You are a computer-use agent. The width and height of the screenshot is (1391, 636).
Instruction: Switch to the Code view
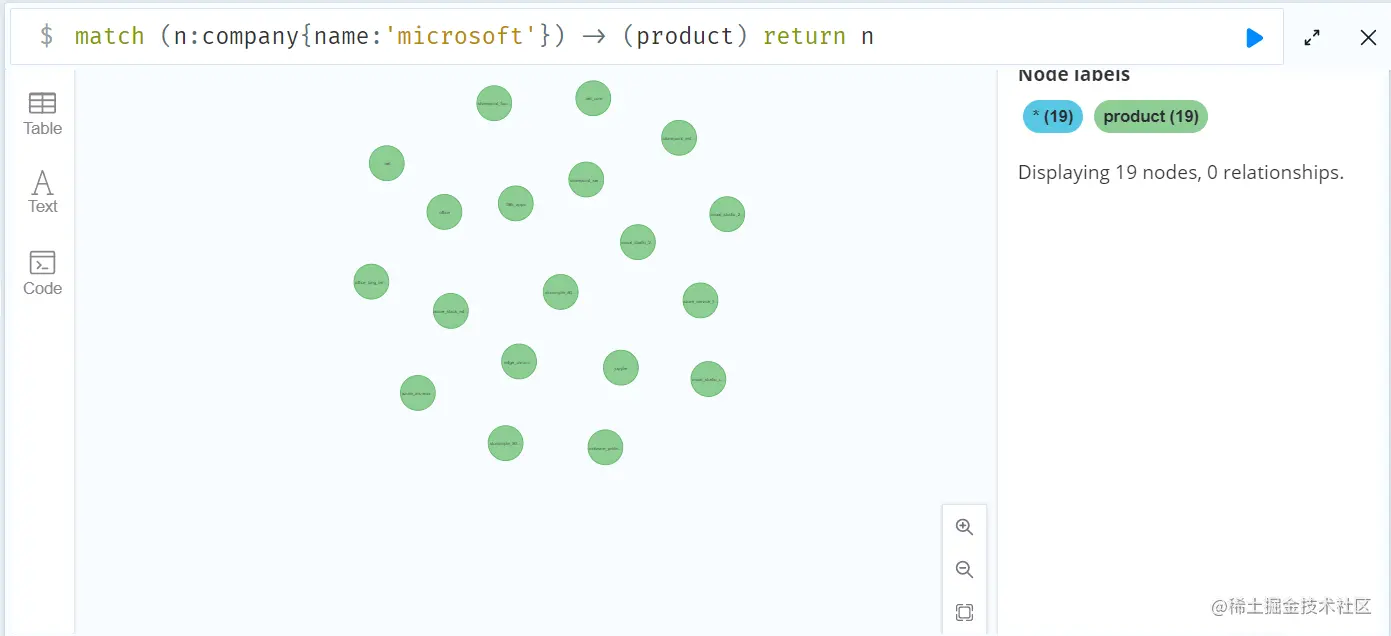tap(43, 273)
